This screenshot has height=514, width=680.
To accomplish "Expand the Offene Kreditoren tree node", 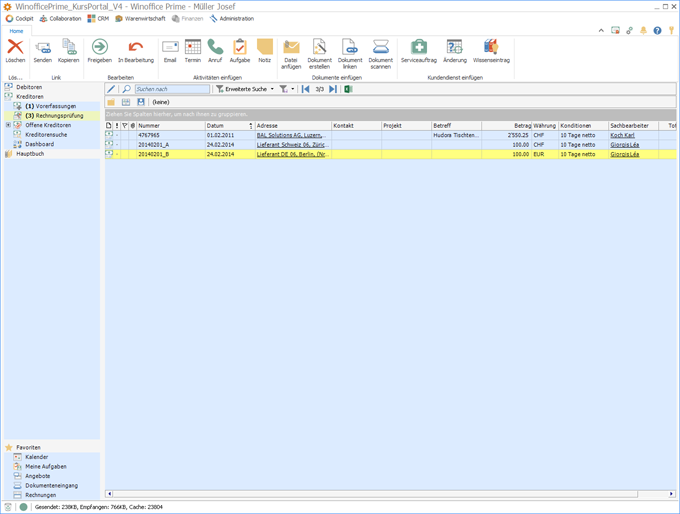I will 8,125.
